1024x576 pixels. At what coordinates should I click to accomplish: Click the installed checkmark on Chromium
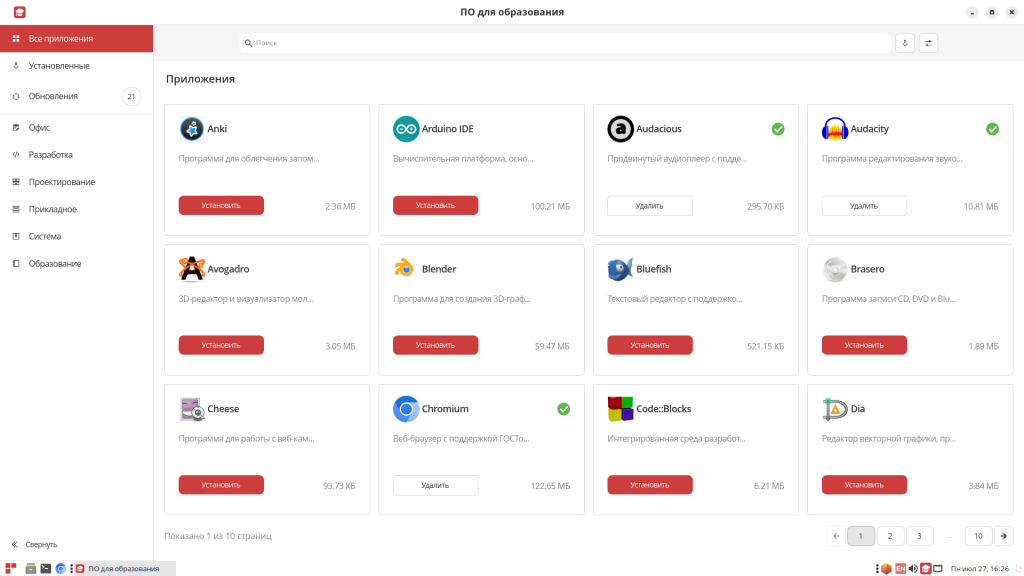click(564, 409)
